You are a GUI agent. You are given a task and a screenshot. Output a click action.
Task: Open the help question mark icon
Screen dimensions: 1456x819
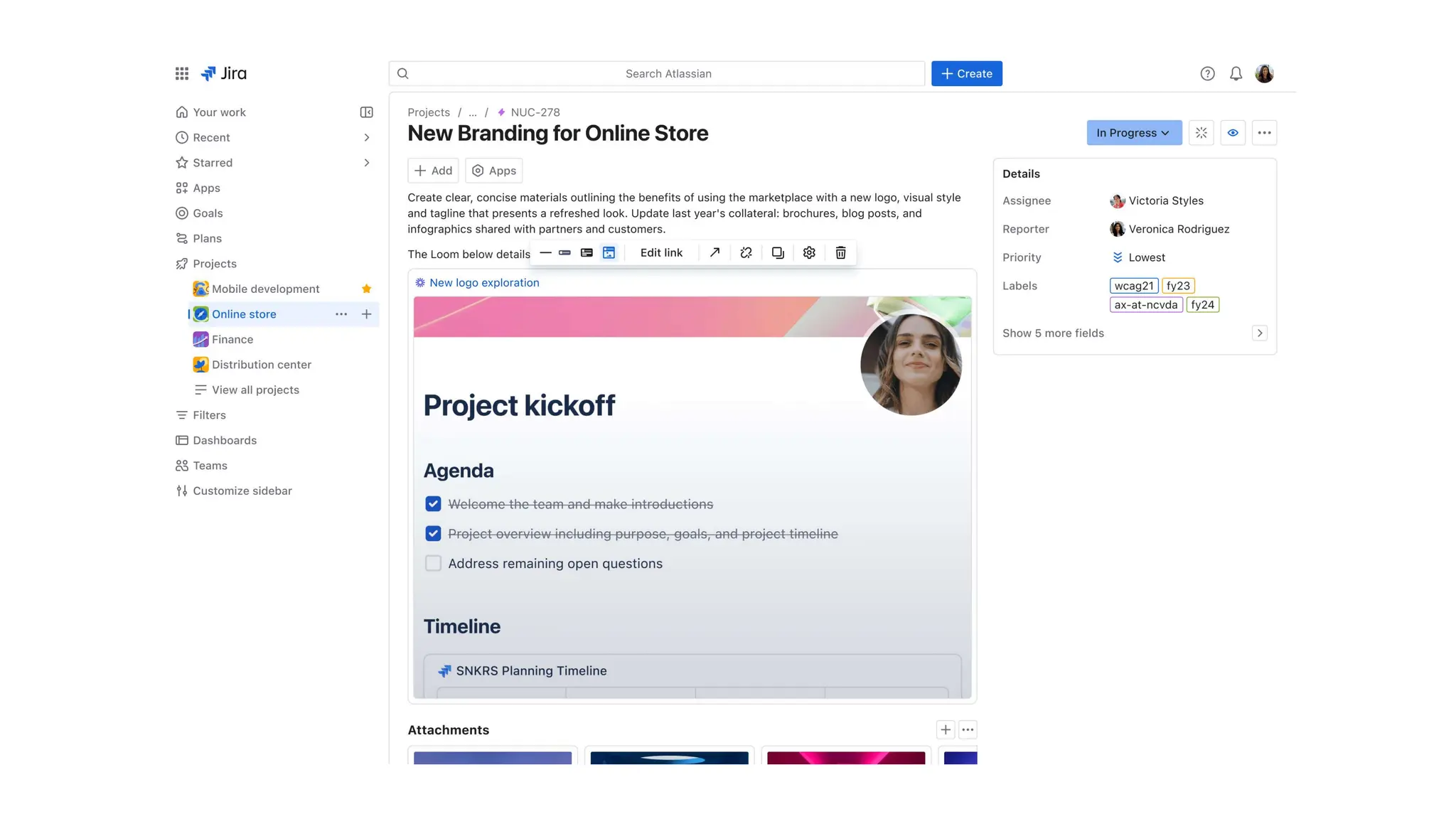[1207, 73]
